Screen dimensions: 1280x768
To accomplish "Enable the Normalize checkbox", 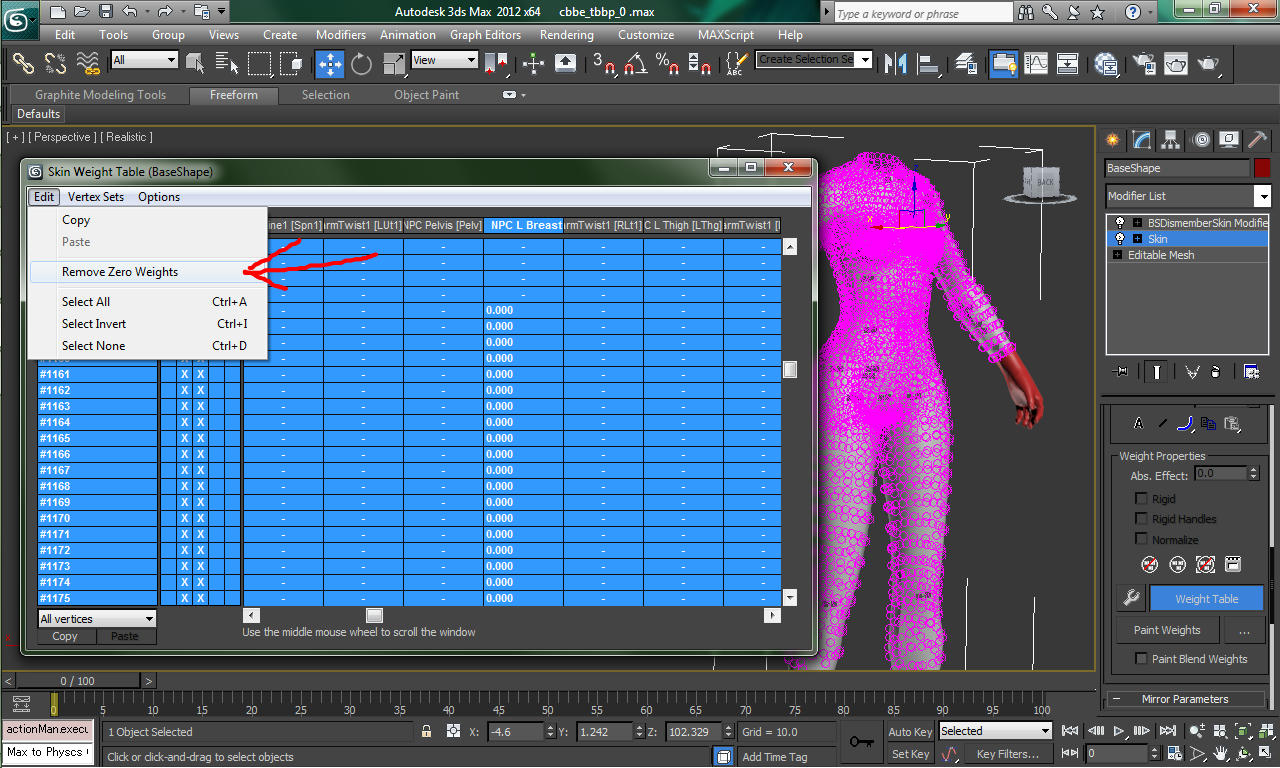I will (1141, 540).
